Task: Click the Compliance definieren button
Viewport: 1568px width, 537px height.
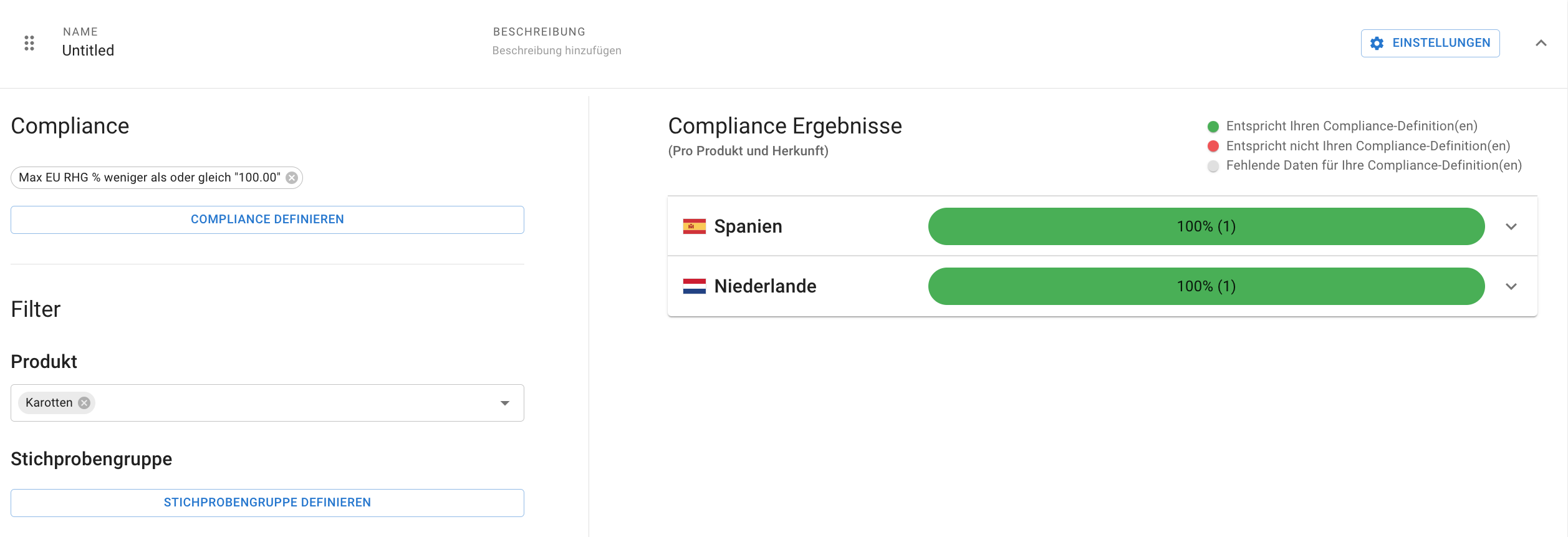Action: [267, 220]
